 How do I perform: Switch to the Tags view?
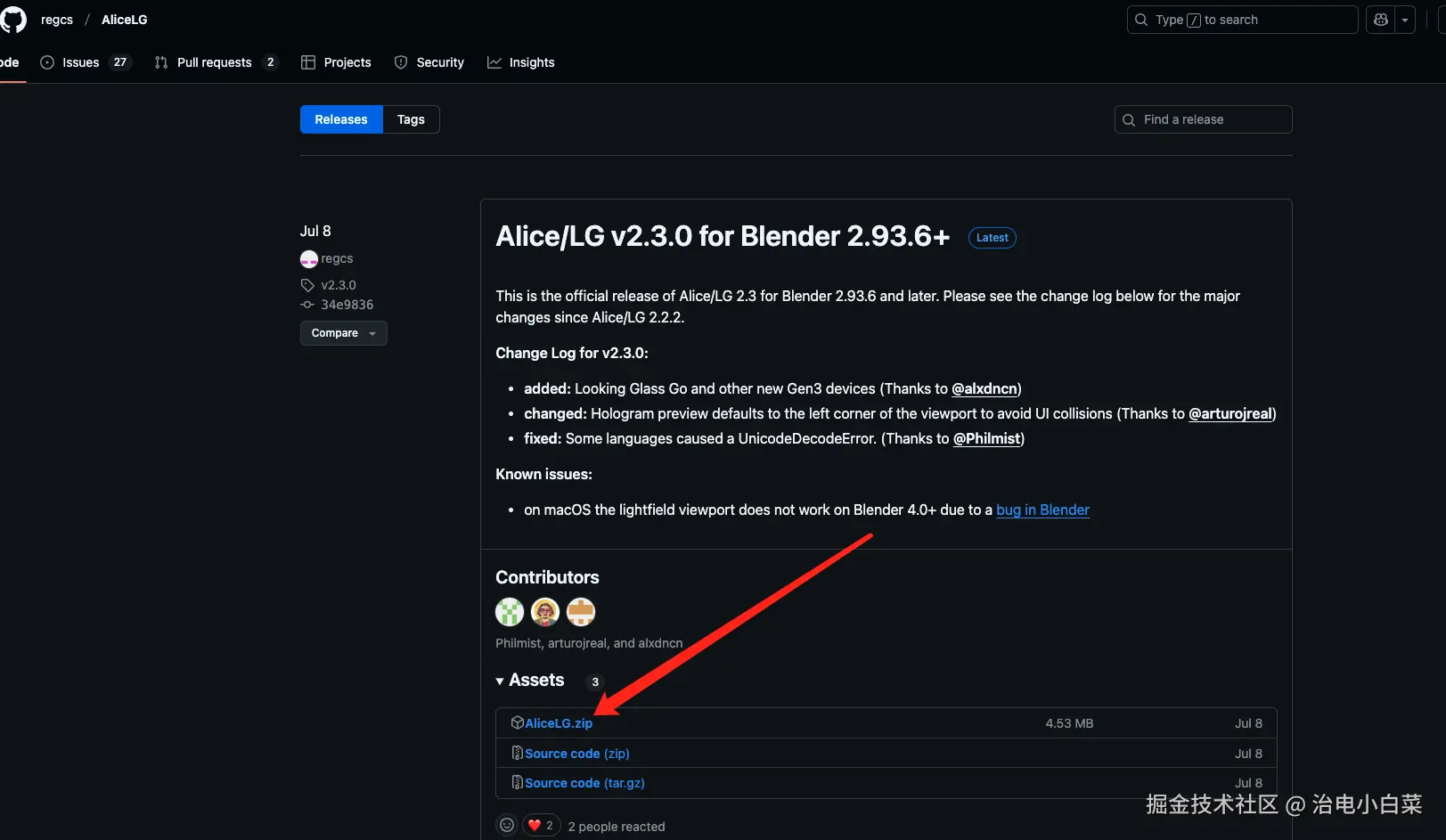411,119
